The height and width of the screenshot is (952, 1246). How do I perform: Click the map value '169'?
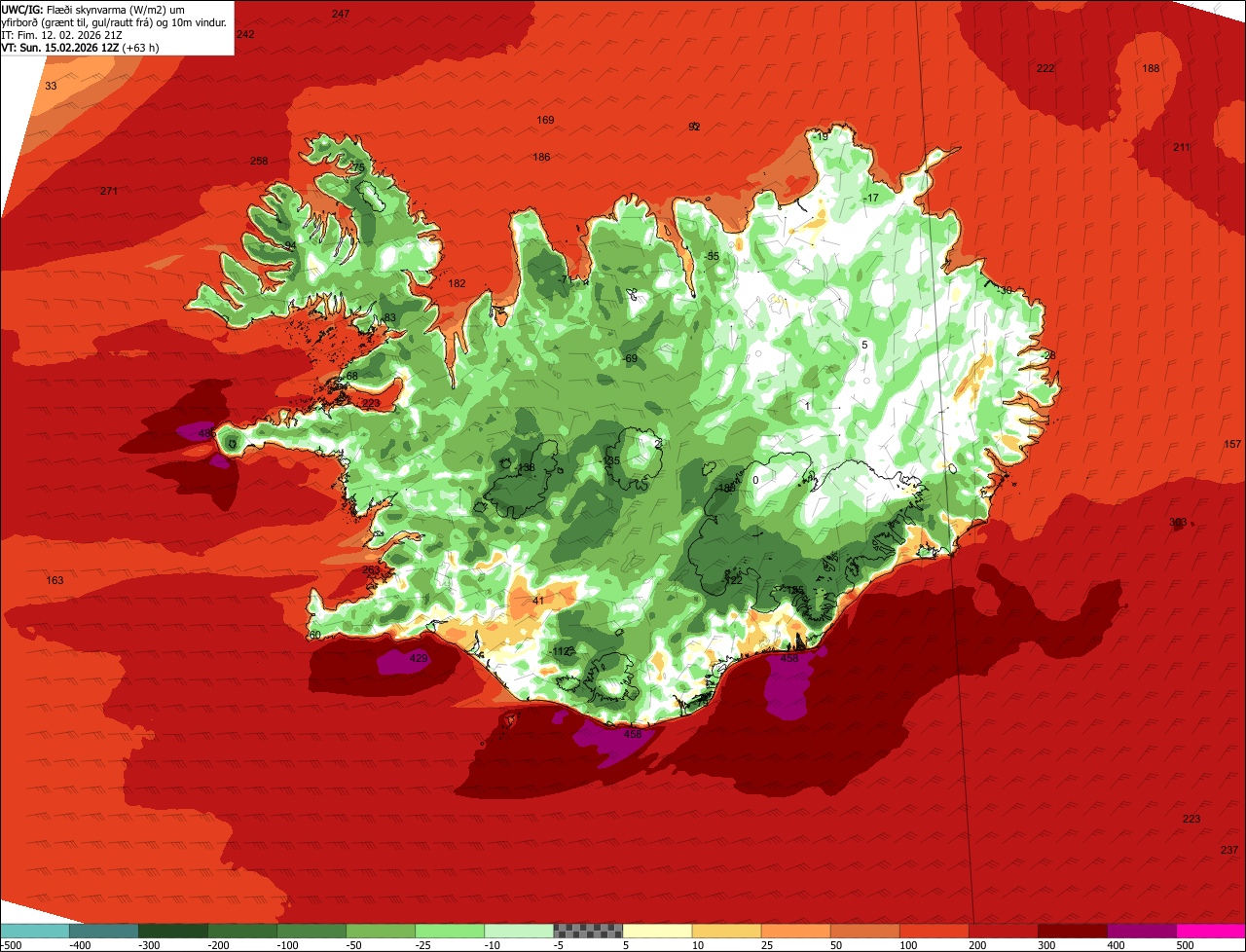click(545, 120)
